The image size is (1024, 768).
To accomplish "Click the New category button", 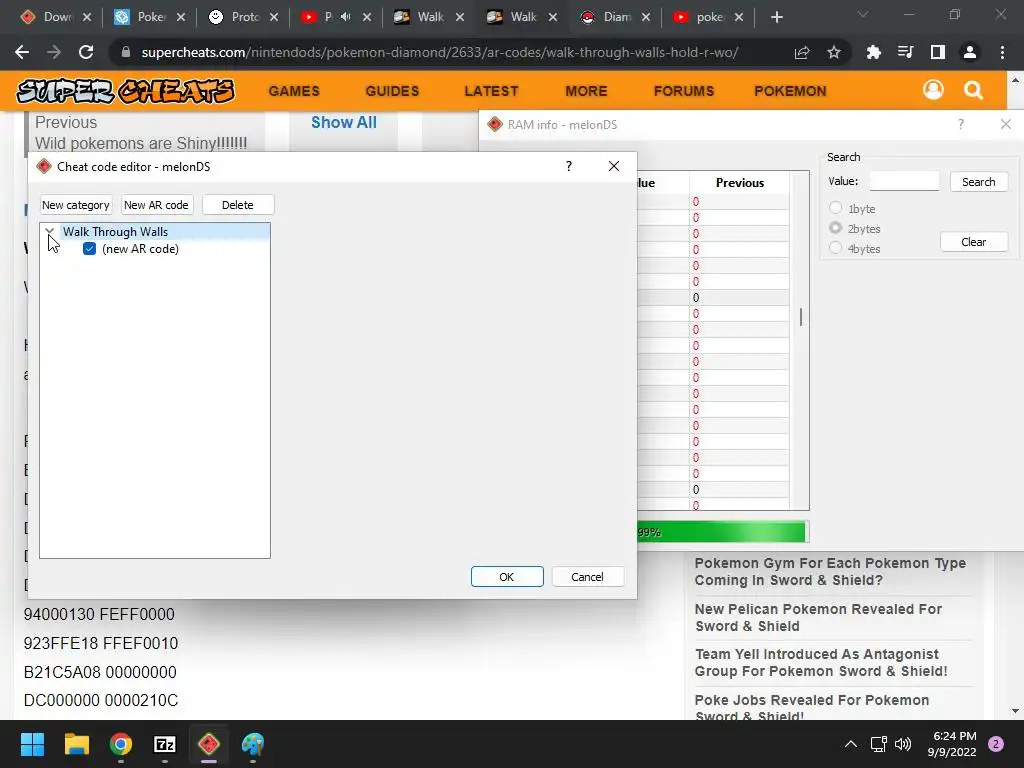I will (76, 205).
